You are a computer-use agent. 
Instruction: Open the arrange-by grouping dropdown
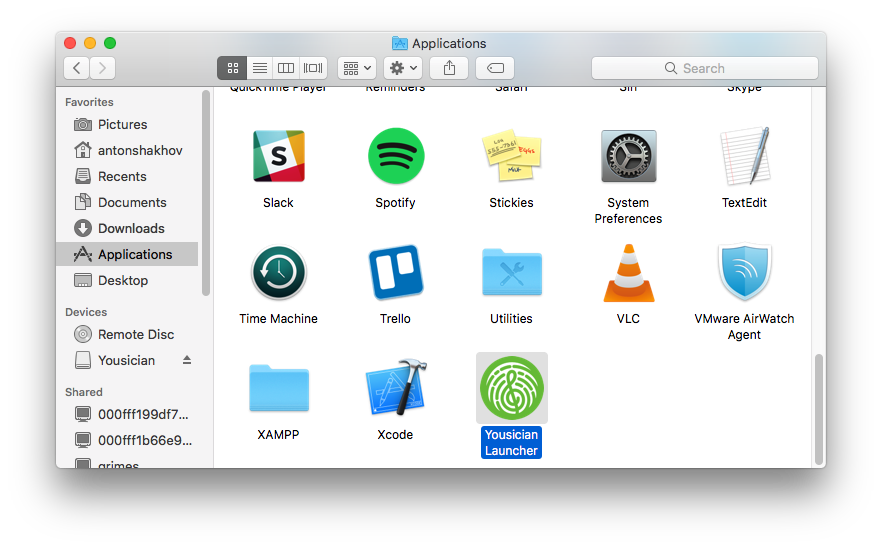click(x=356, y=68)
